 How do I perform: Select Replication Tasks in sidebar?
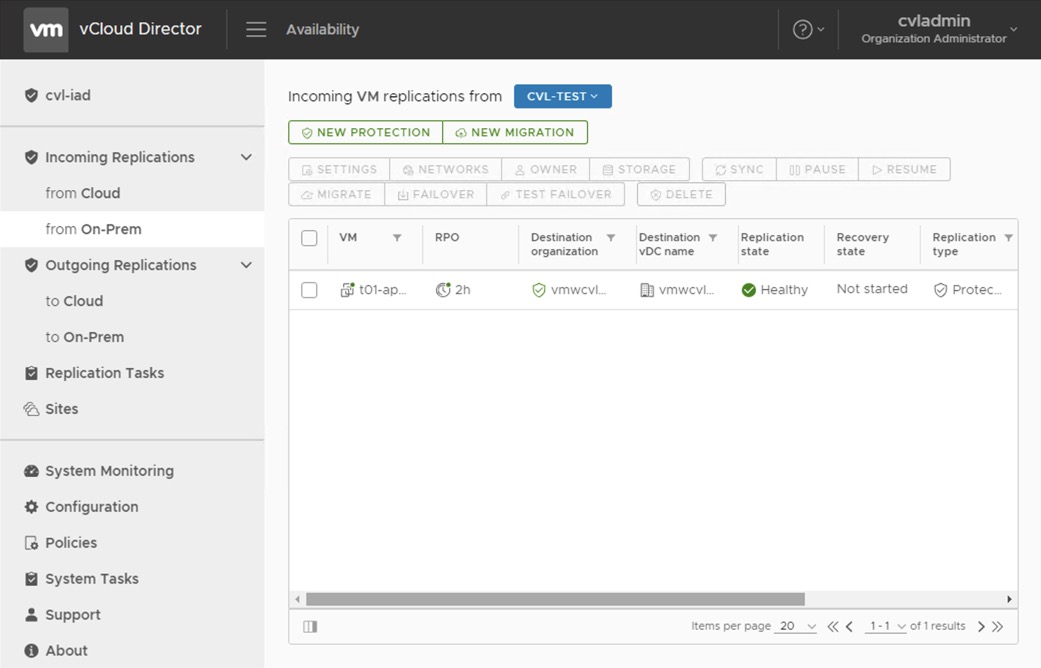pos(104,373)
